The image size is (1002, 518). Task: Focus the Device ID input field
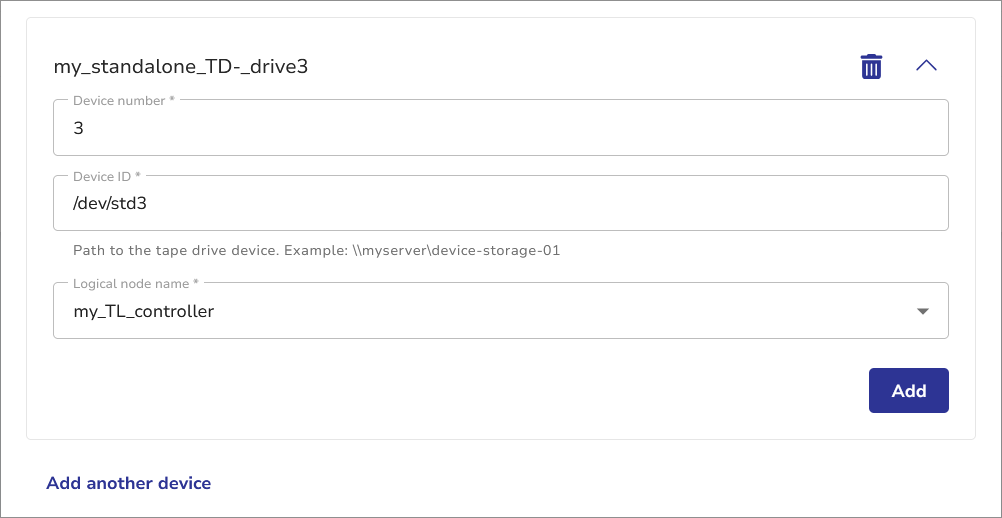pyautogui.click(x=500, y=203)
